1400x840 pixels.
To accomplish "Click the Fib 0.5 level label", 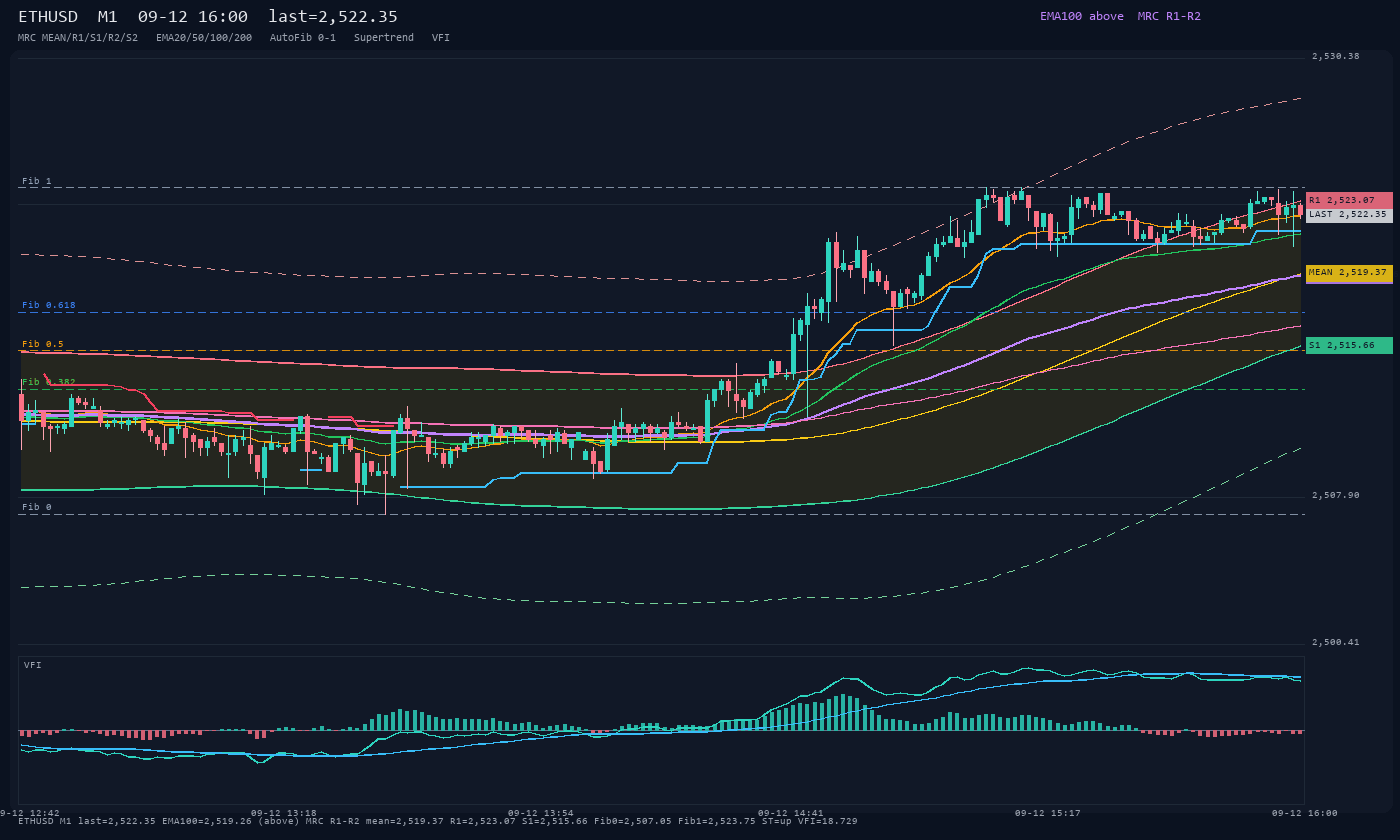I will (43, 344).
